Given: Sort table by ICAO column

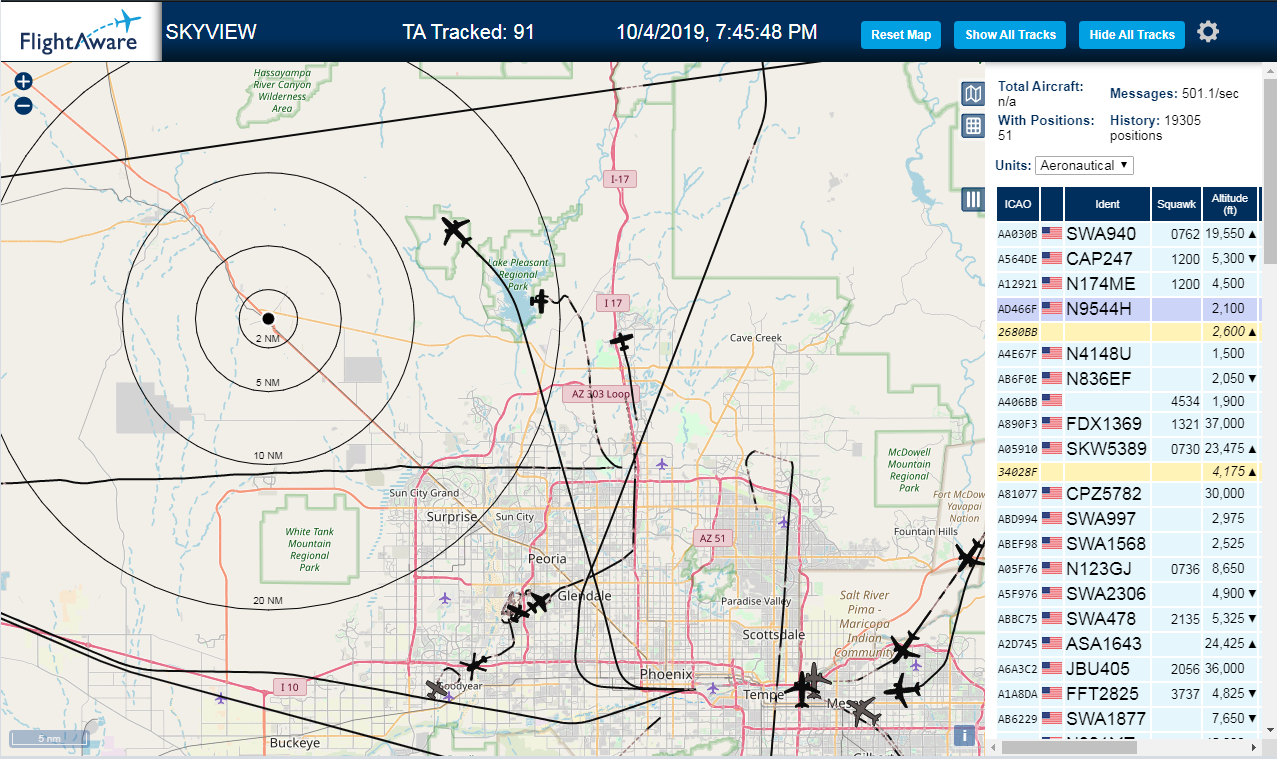Looking at the screenshot, I should click(x=1017, y=204).
